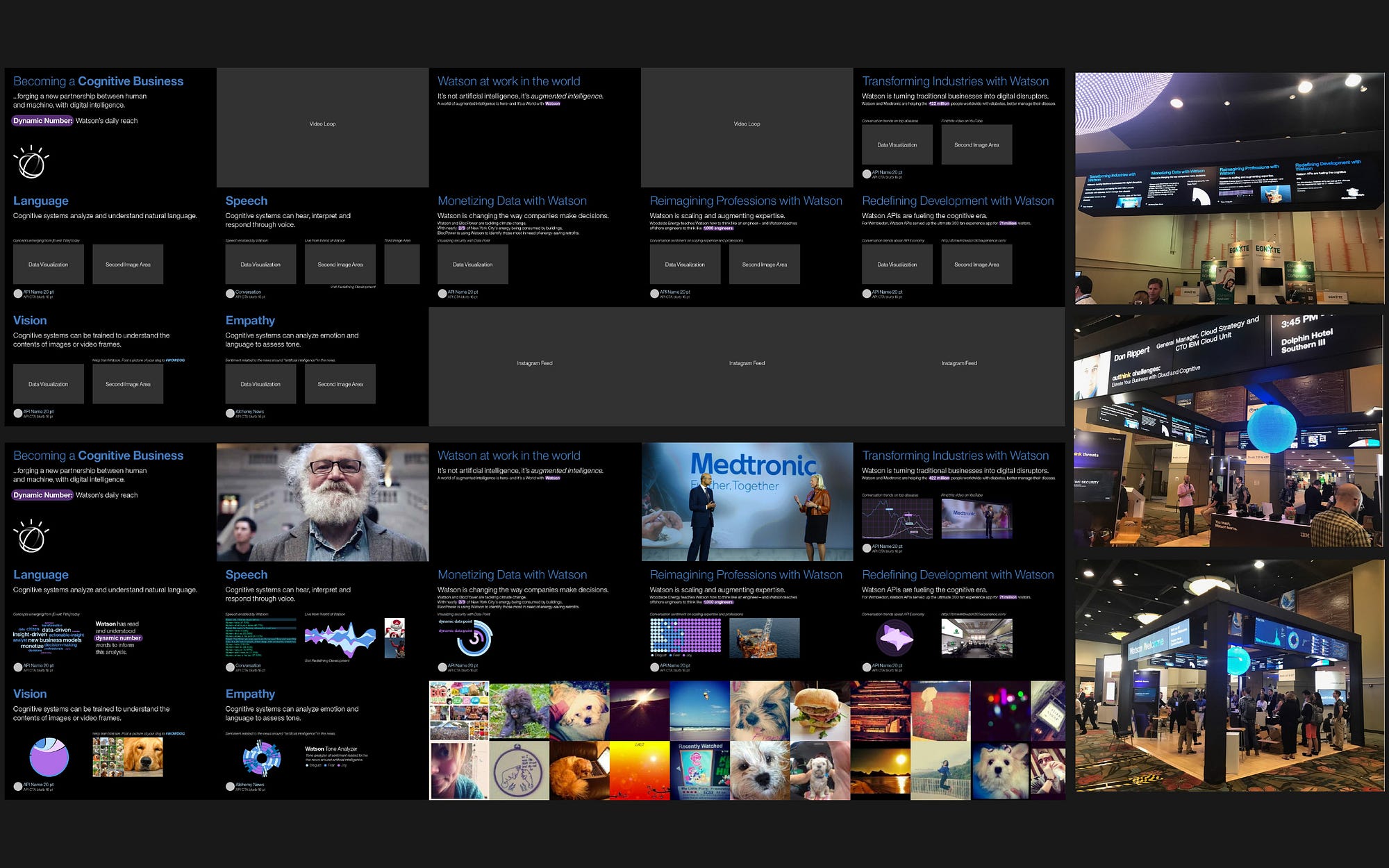
Task: Click the circular donut chart under Monetizing Data
Action: click(x=474, y=637)
